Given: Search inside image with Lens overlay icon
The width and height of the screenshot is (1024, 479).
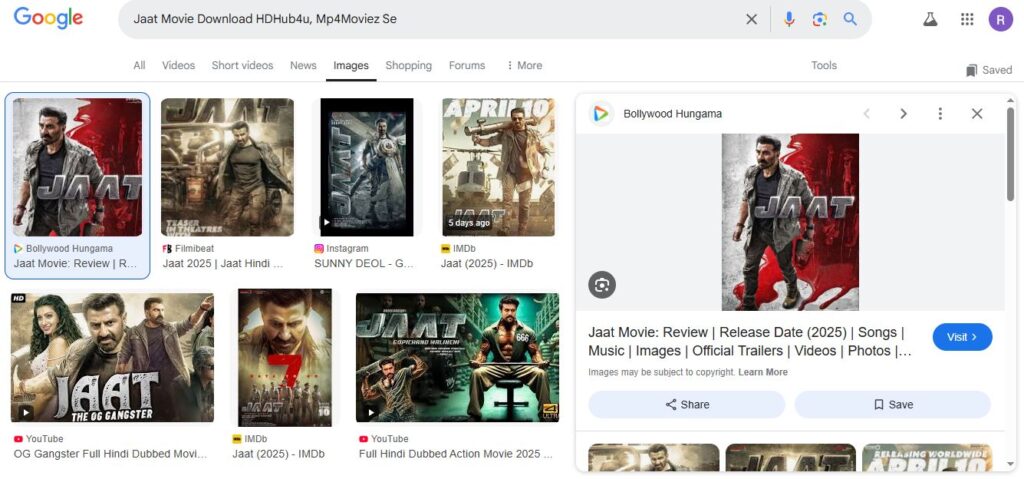Looking at the screenshot, I should click(x=601, y=285).
